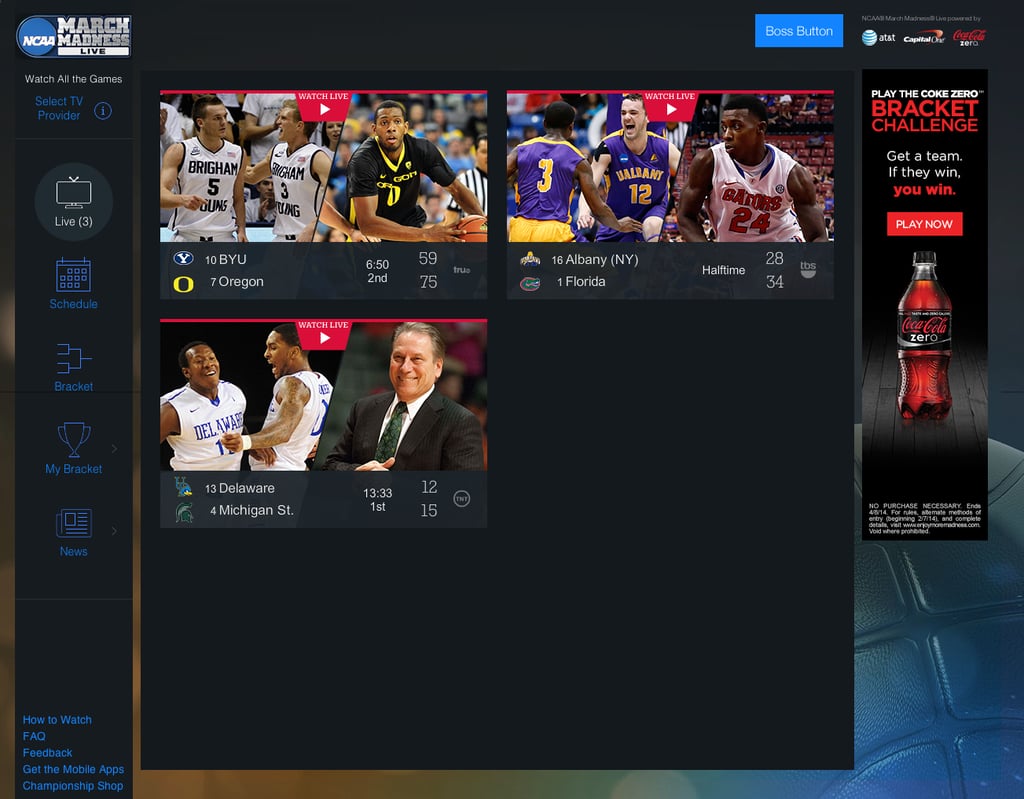Open the Feedback link
This screenshot has width=1024, height=799.
click(x=47, y=753)
